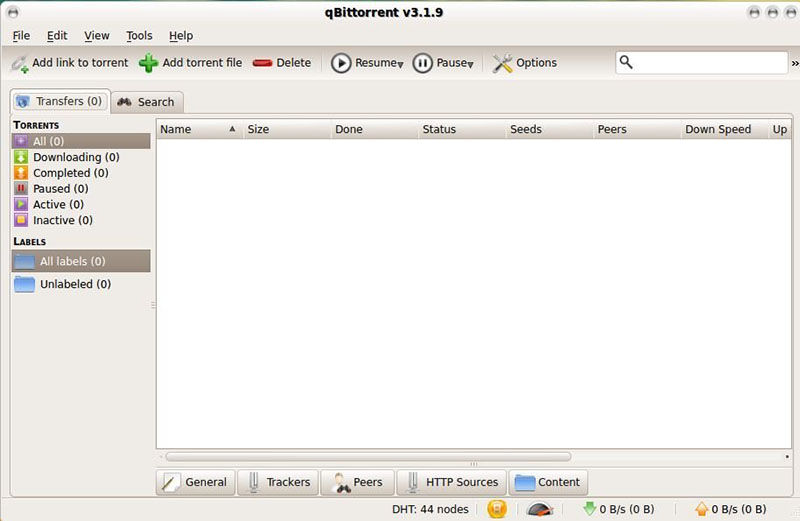Click the green plus Add torrent file icon

tap(148, 63)
